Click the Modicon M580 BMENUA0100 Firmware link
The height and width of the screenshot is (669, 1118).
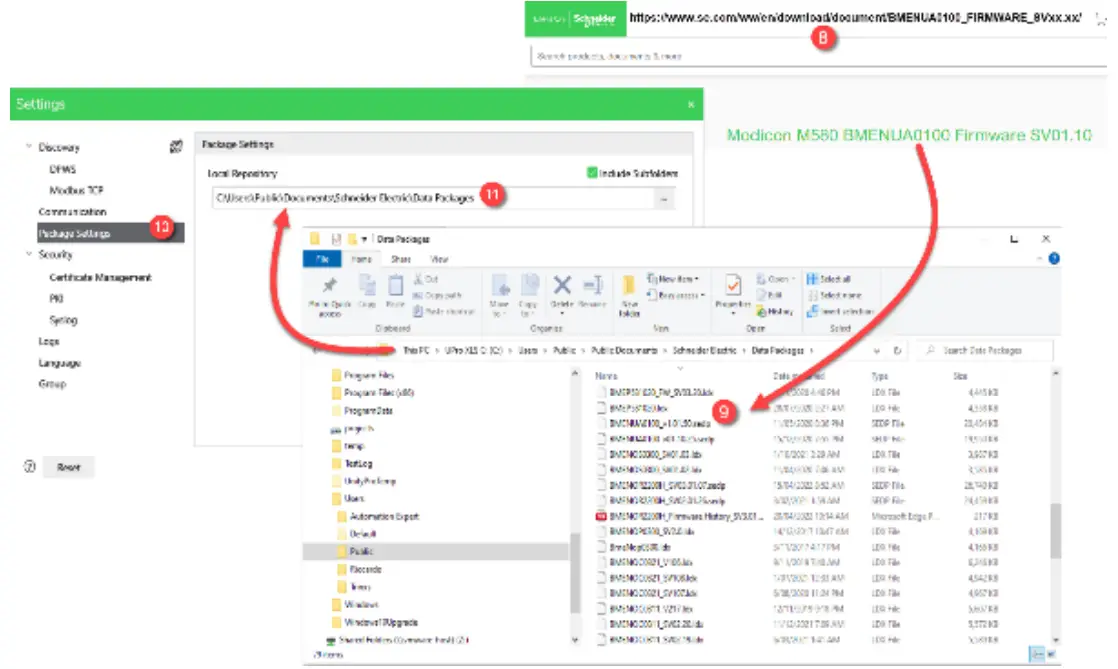coord(909,135)
